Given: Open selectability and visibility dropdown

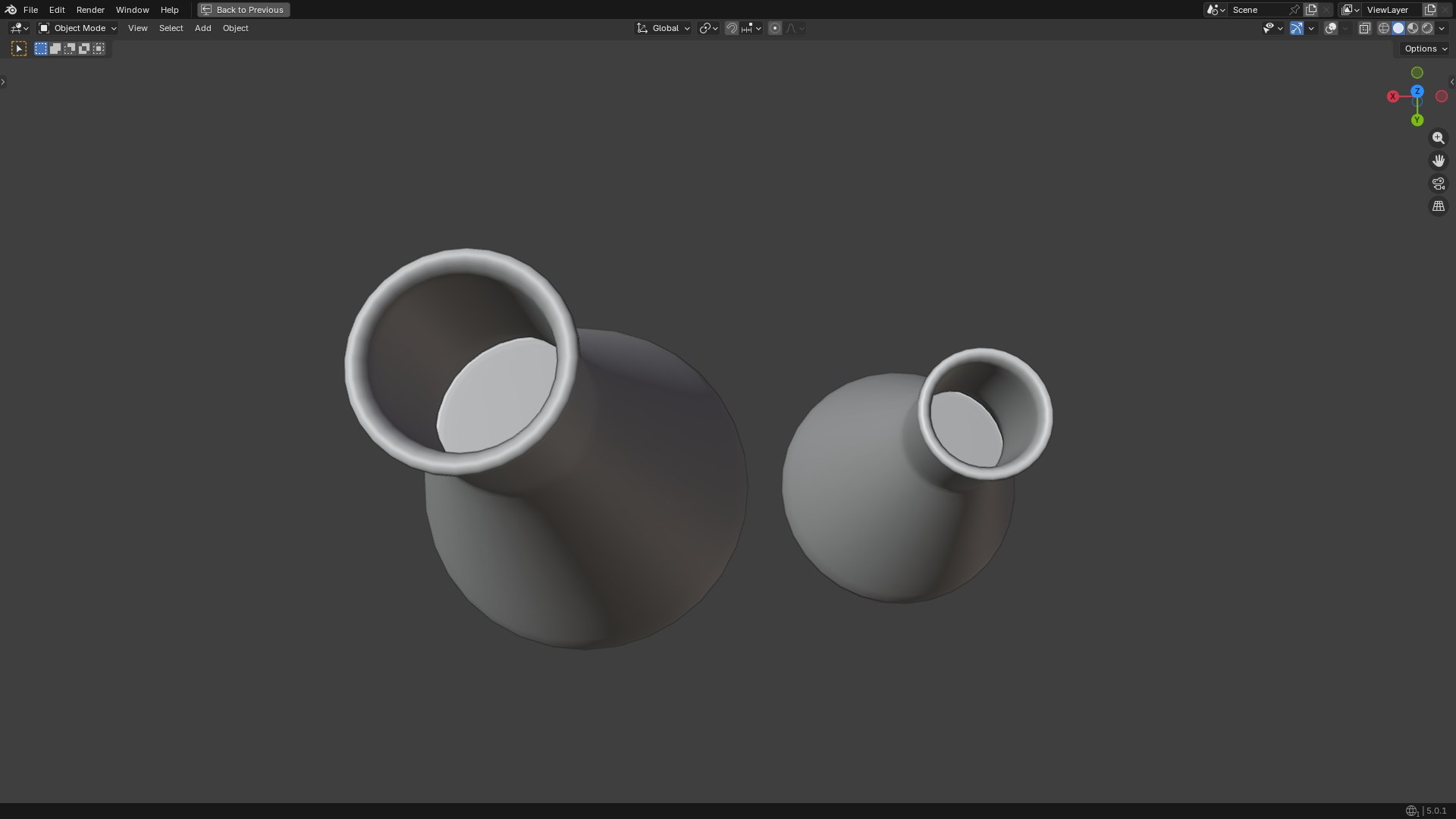Looking at the screenshot, I should (1272, 28).
